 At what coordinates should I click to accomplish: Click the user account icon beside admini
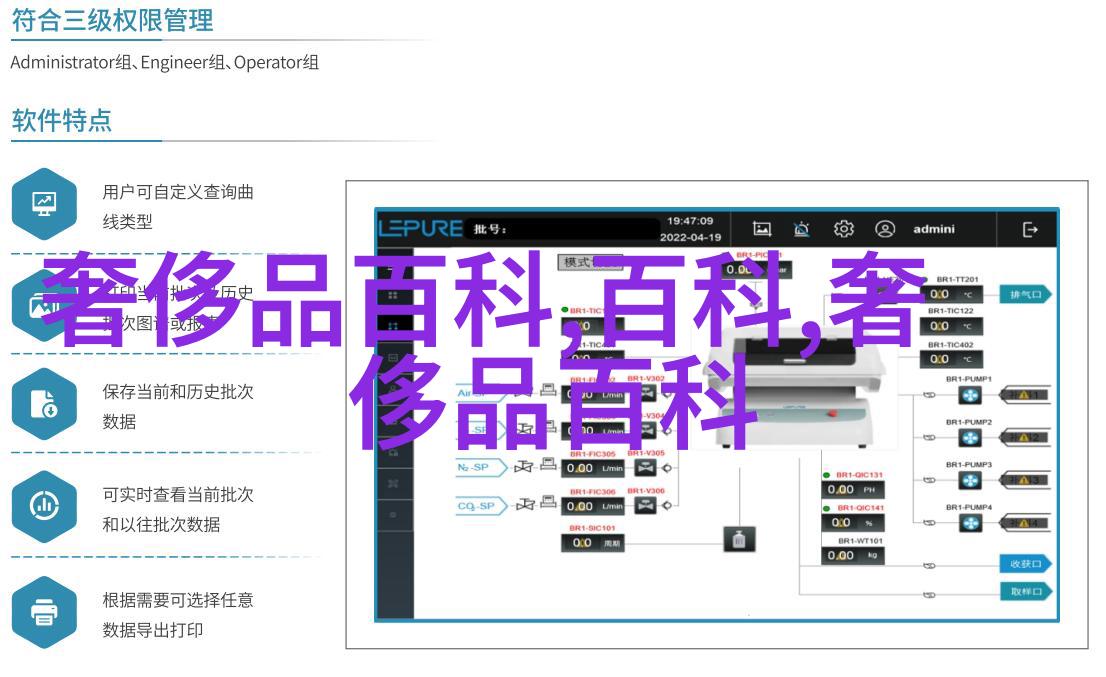pos(885,229)
